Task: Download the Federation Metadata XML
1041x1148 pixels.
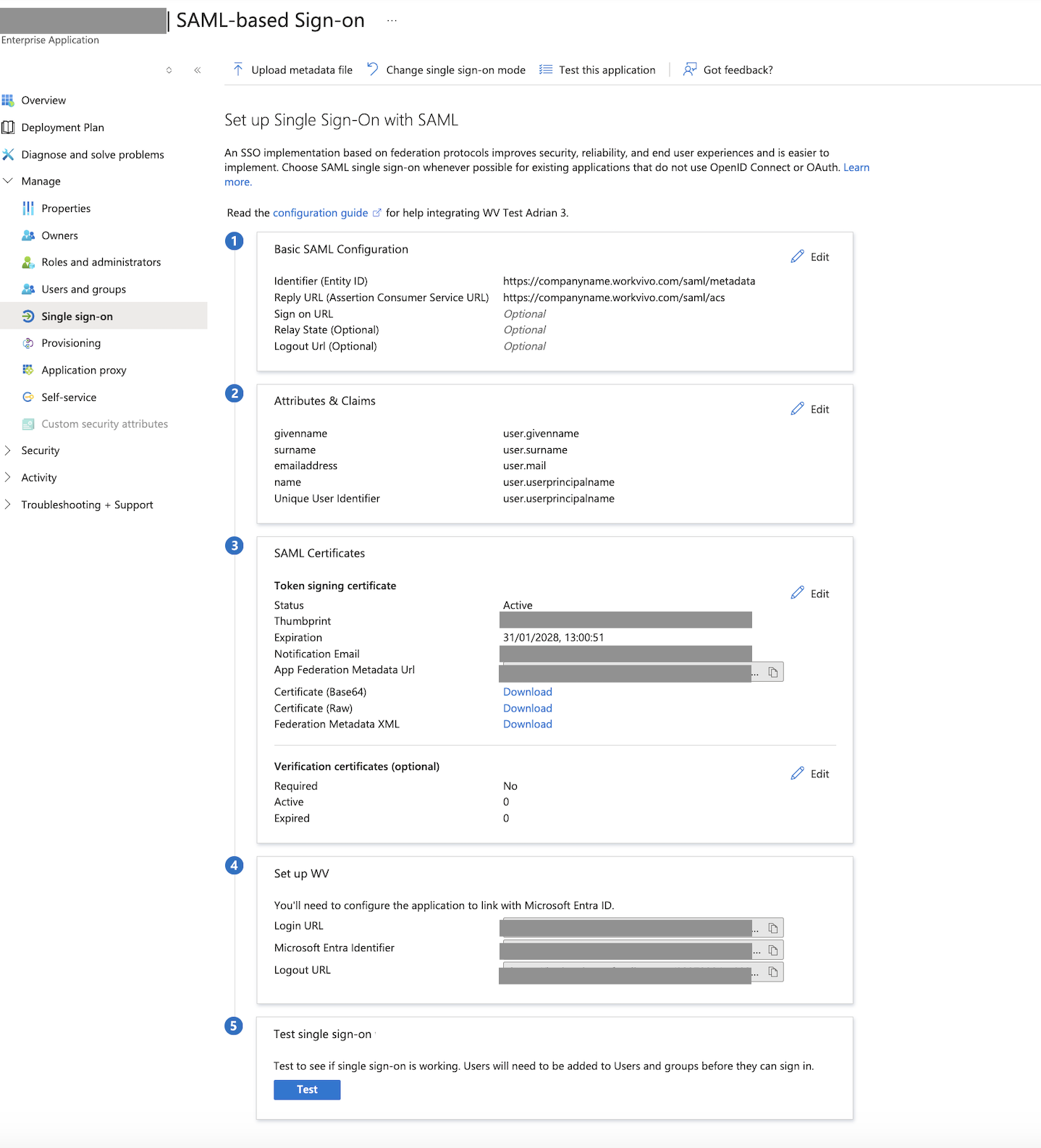Action: click(528, 724)
